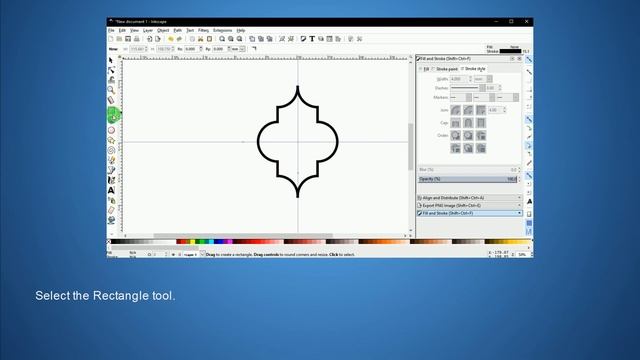Image resolution: width=640 pixels, height=360 pixels.
Task: Pick the yellow swatch in color palette
Action: pyautogui.click(x=192, y=242)
